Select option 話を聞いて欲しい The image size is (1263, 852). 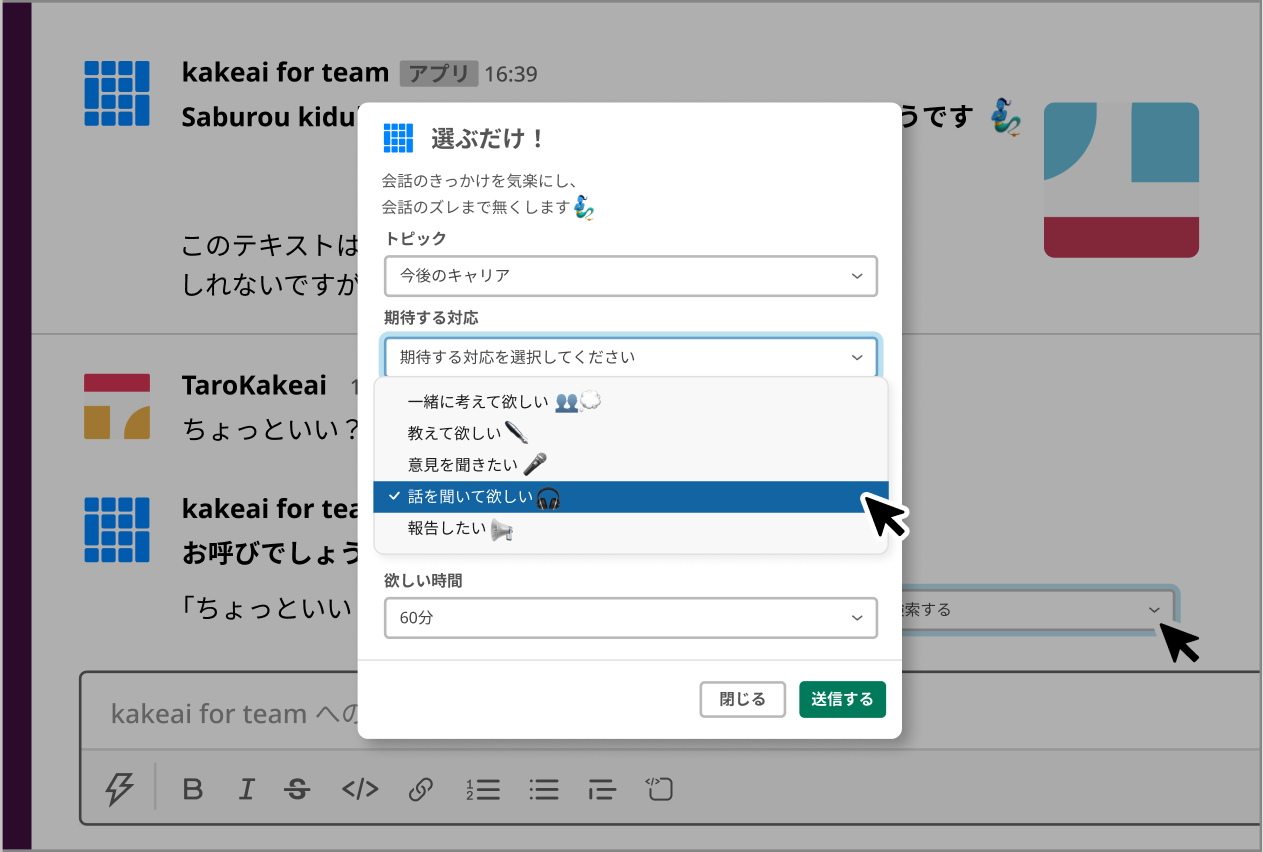(630, 497)
